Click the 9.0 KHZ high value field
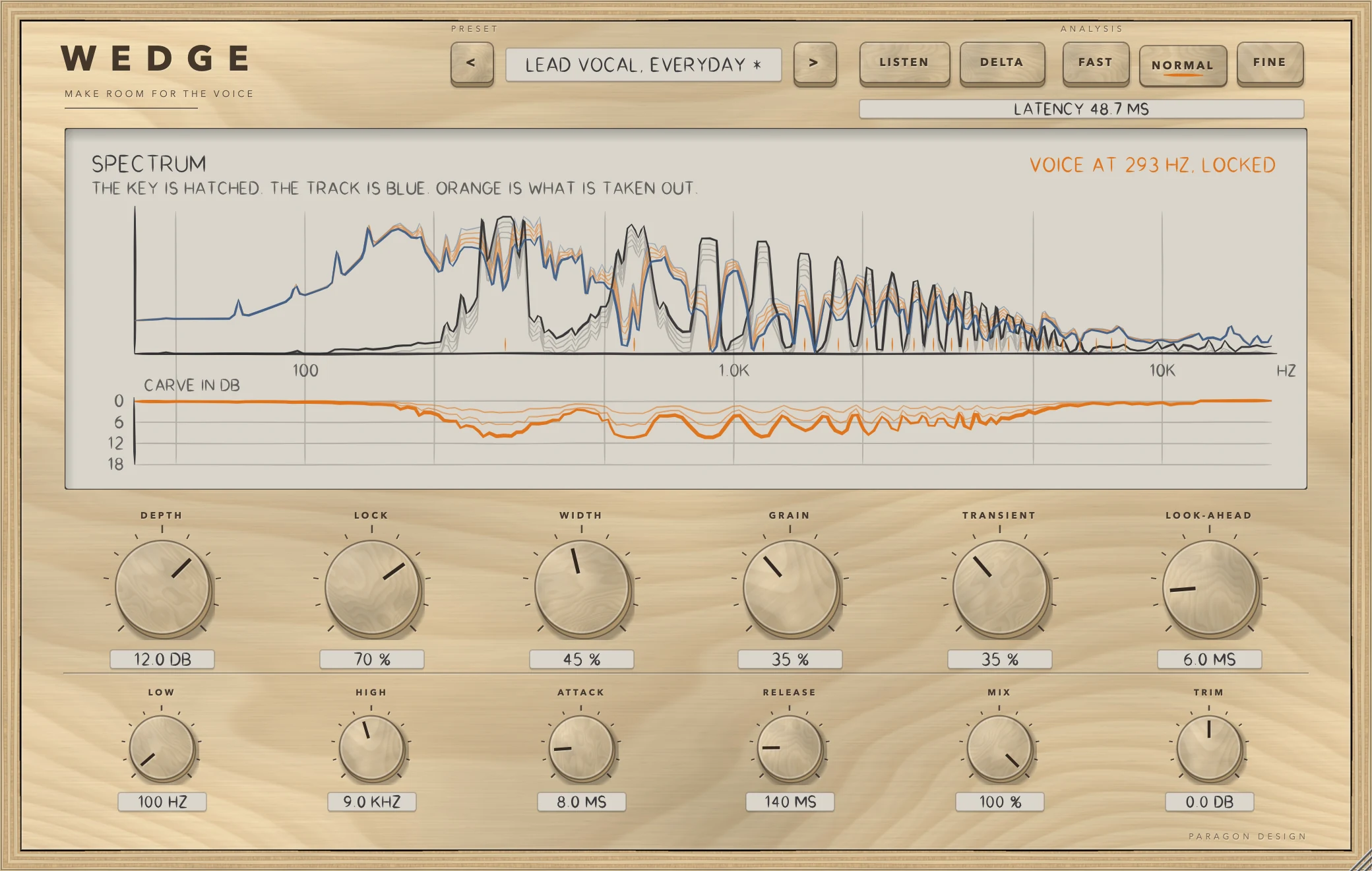 [x=372, y=802]
